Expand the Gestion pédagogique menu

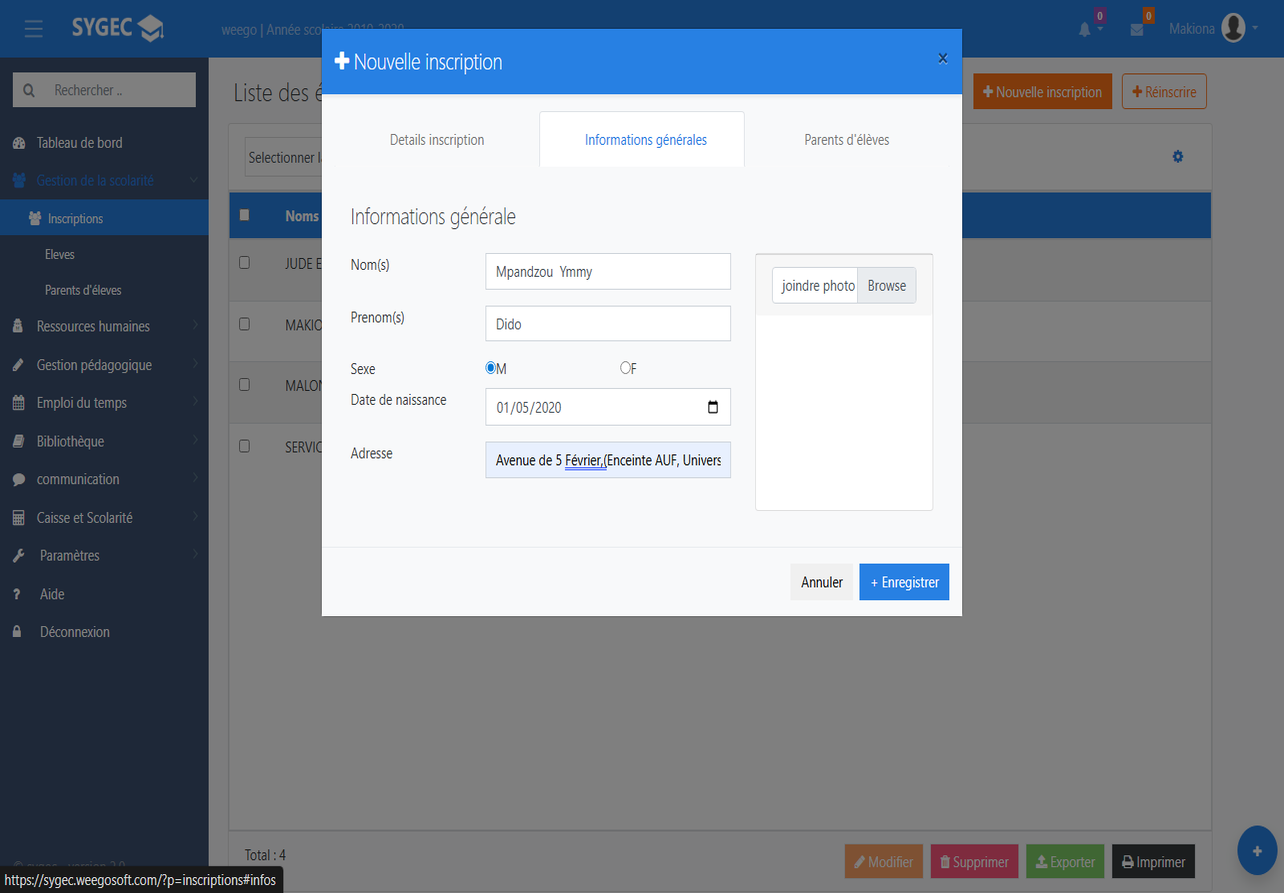pyautogui.click(x=104, y=365)
